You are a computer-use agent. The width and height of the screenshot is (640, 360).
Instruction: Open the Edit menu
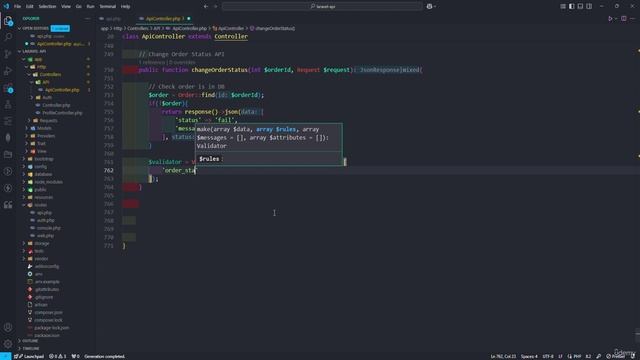click(29, 7)
